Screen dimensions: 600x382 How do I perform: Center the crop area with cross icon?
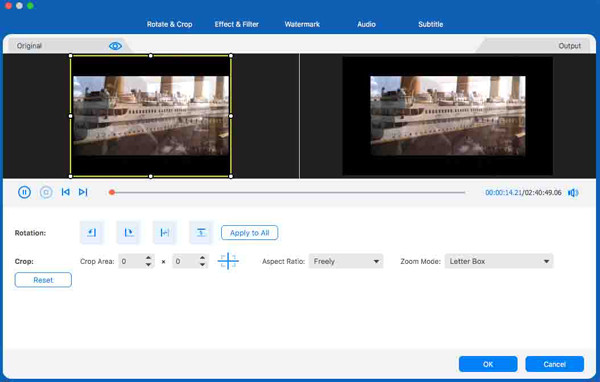pos(228,261)
